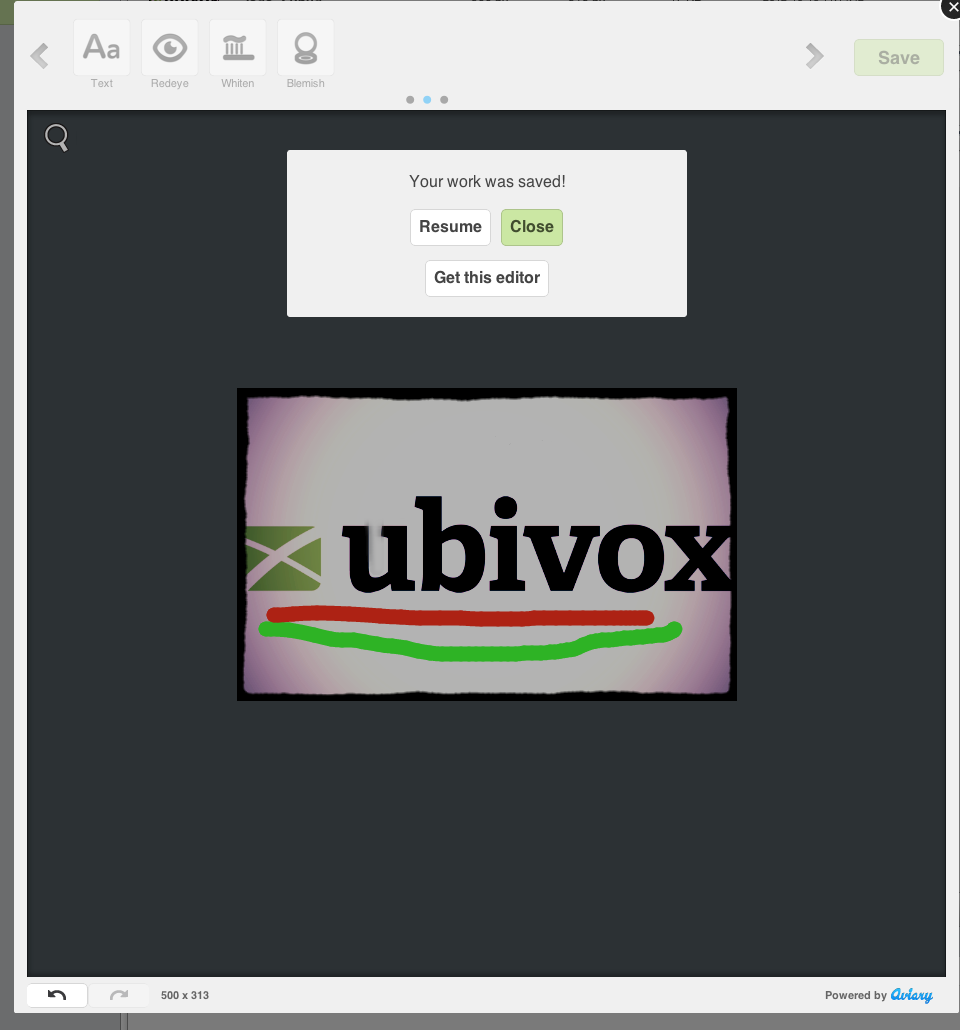Click the 500 x 313 size text
Viewport: 960px width, 1030px height.
(185, 995)
